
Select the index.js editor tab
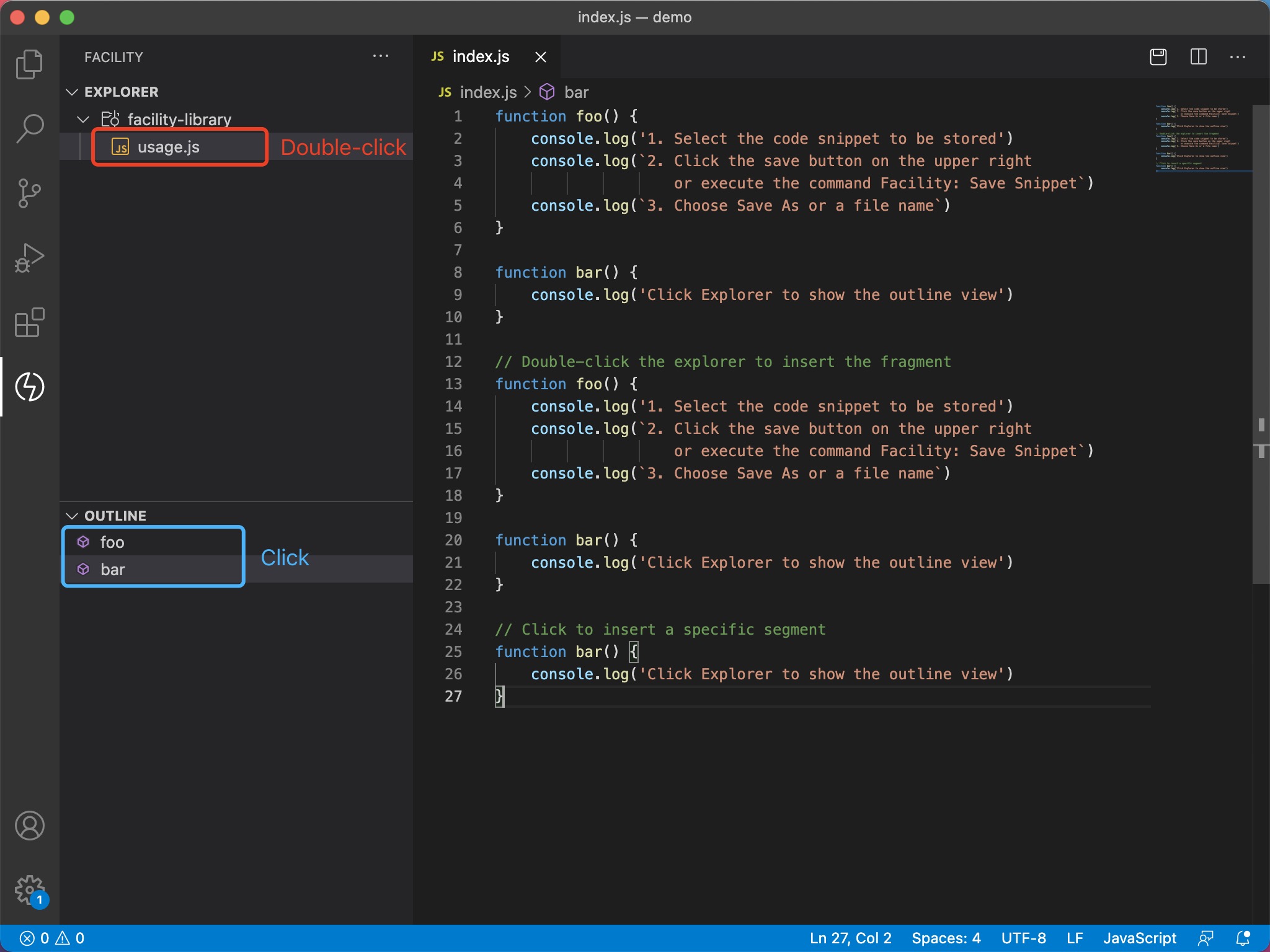click(481, 57)
